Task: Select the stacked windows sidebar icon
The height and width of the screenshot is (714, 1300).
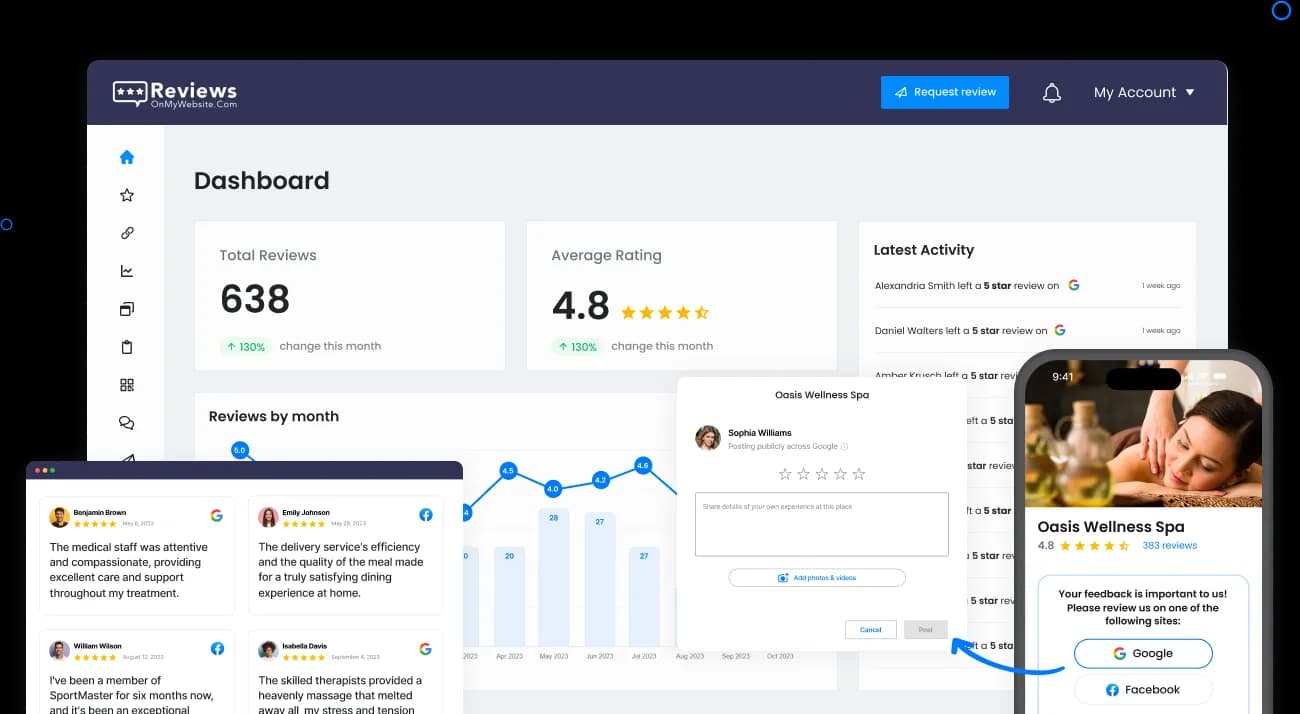Action: (127, 309)
